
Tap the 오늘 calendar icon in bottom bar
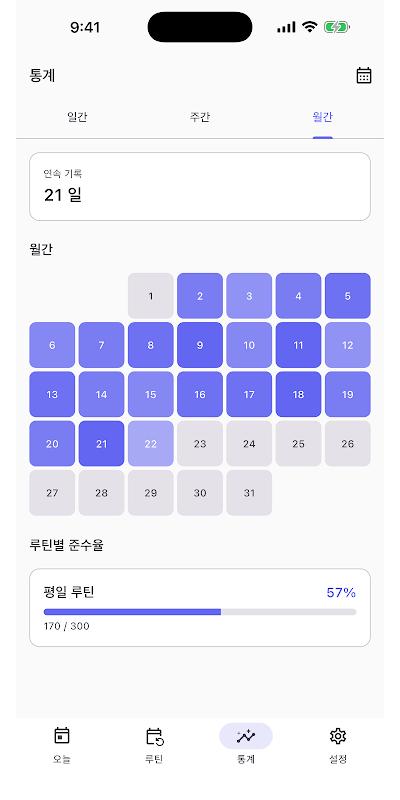62,736
